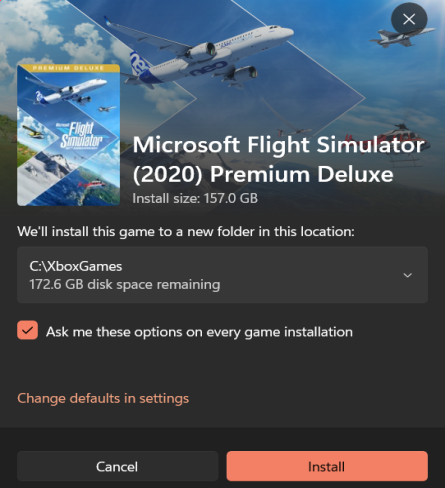Click the 'We'll install this game' location label
This screenshot has height=488, width=445.
tap(186, 231)
